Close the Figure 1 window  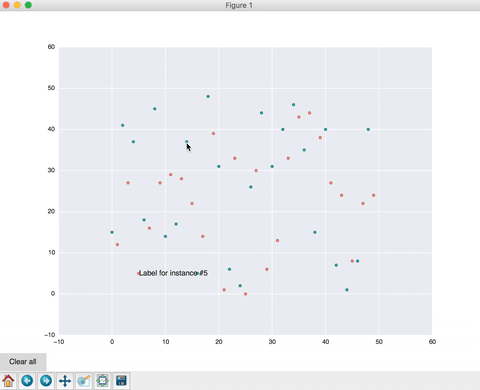coord(6,5)
